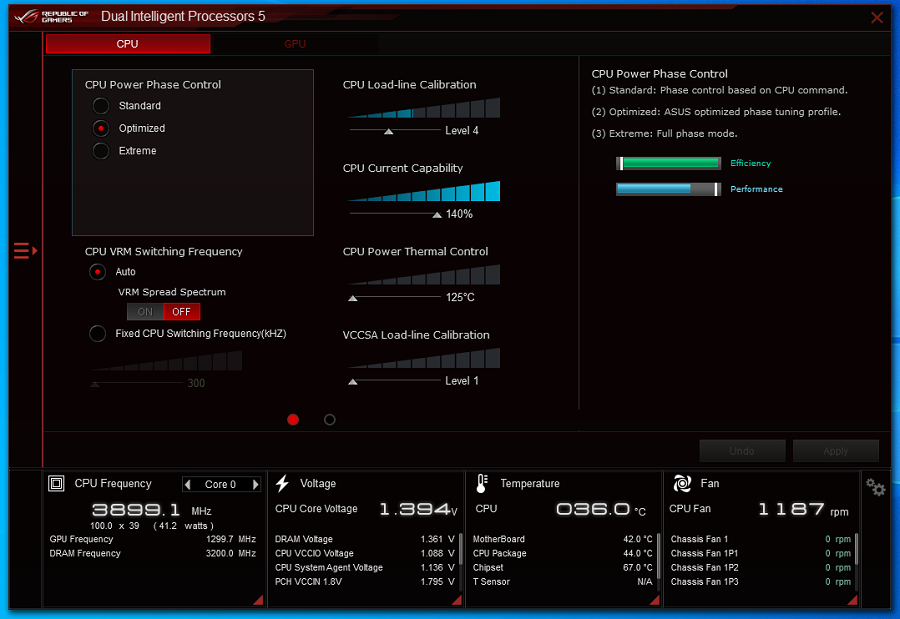Click the fixed switching frequency slider handle
This screenshot has width=900, height=619.
click(x=95, y=384)
